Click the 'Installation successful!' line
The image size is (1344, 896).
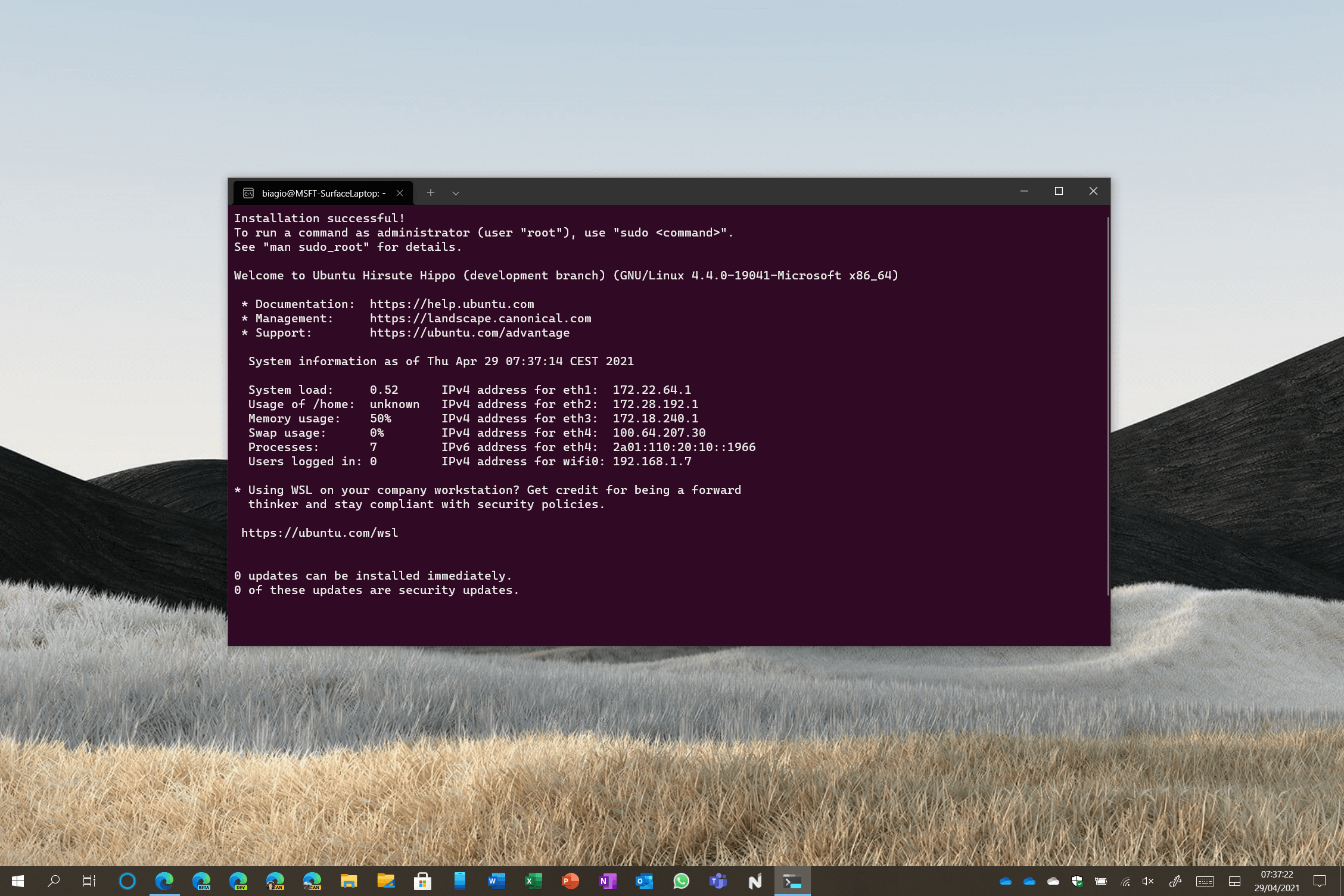pyautogui.click(x=319, y=218)
